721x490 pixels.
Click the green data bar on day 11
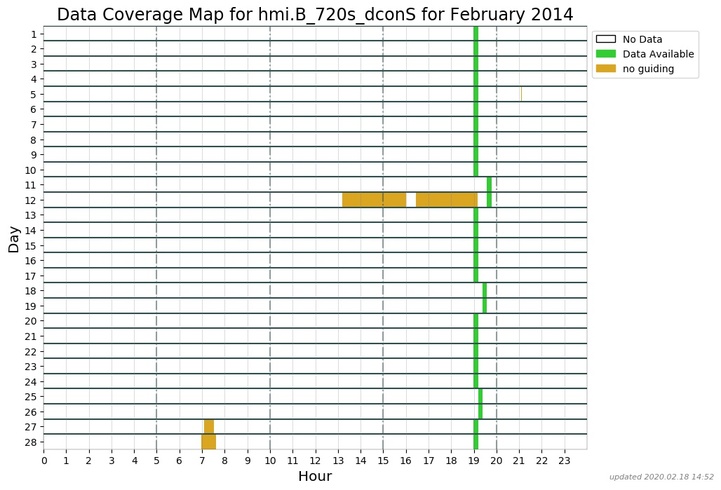click(x=489, y=185)
